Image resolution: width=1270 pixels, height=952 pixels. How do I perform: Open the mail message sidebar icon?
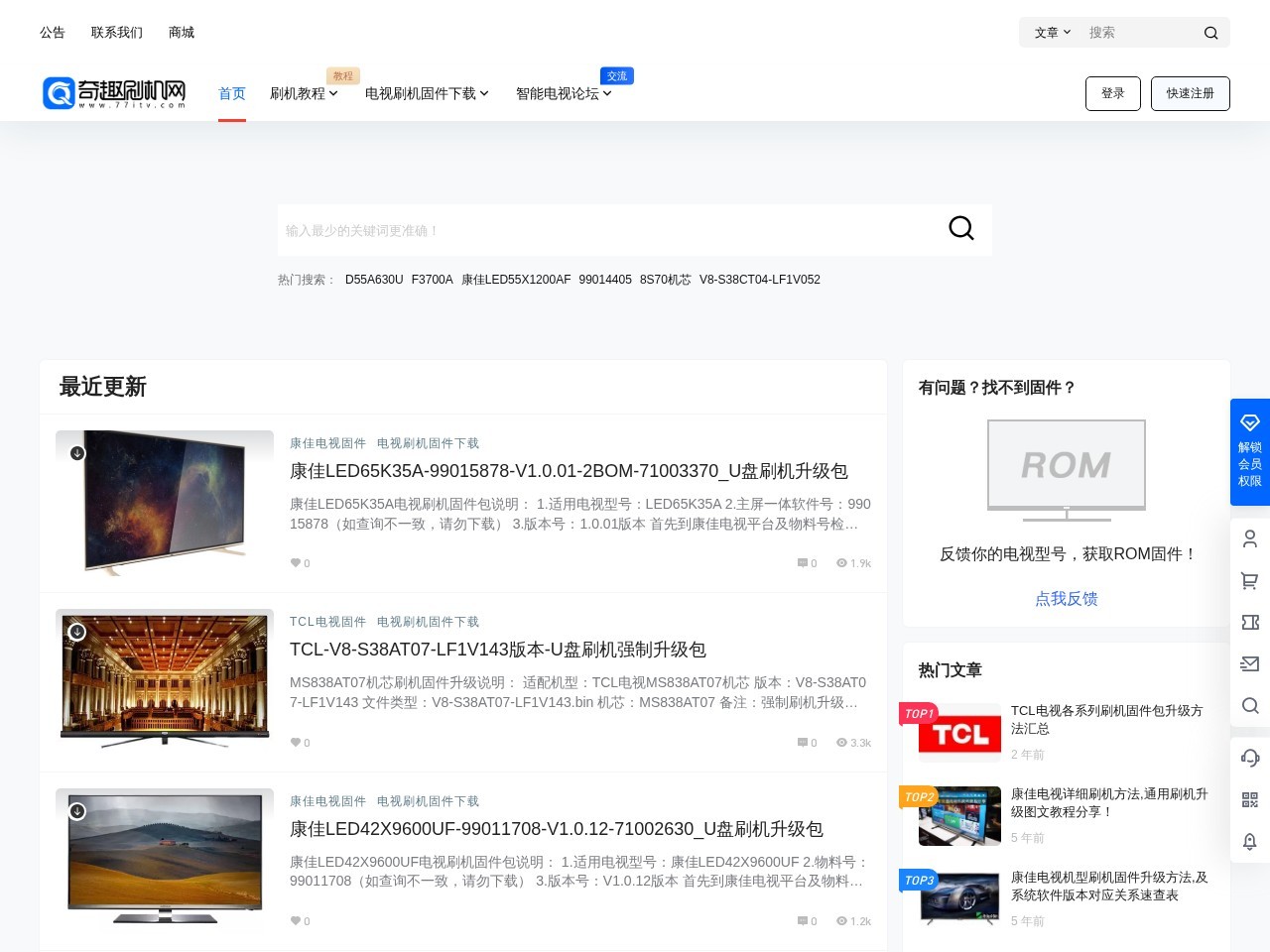(x=1250, y=663)
